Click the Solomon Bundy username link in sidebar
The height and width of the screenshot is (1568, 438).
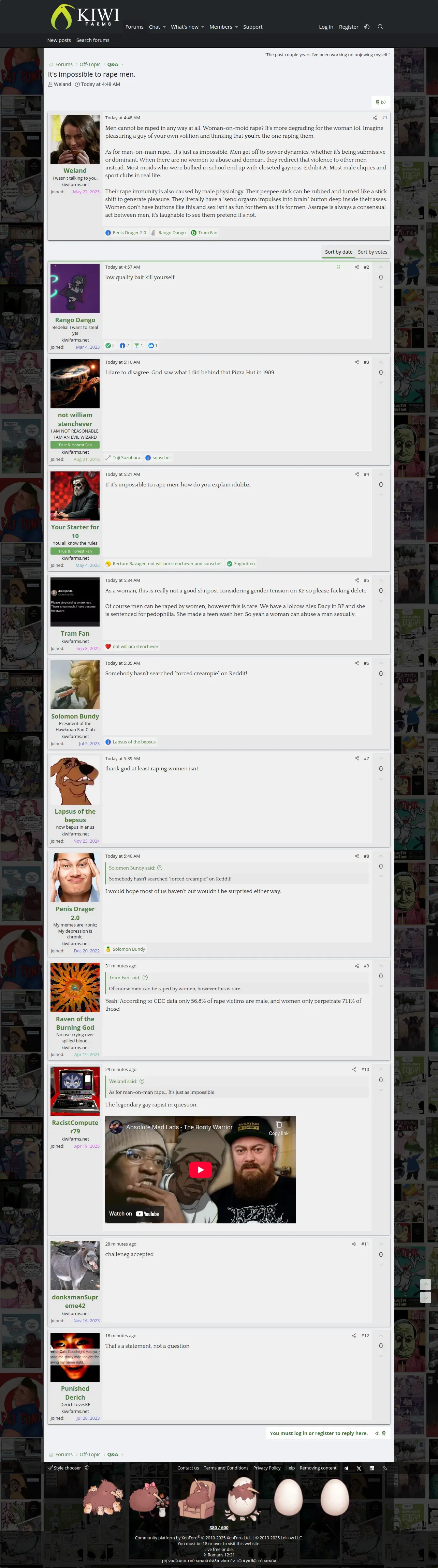75,716
